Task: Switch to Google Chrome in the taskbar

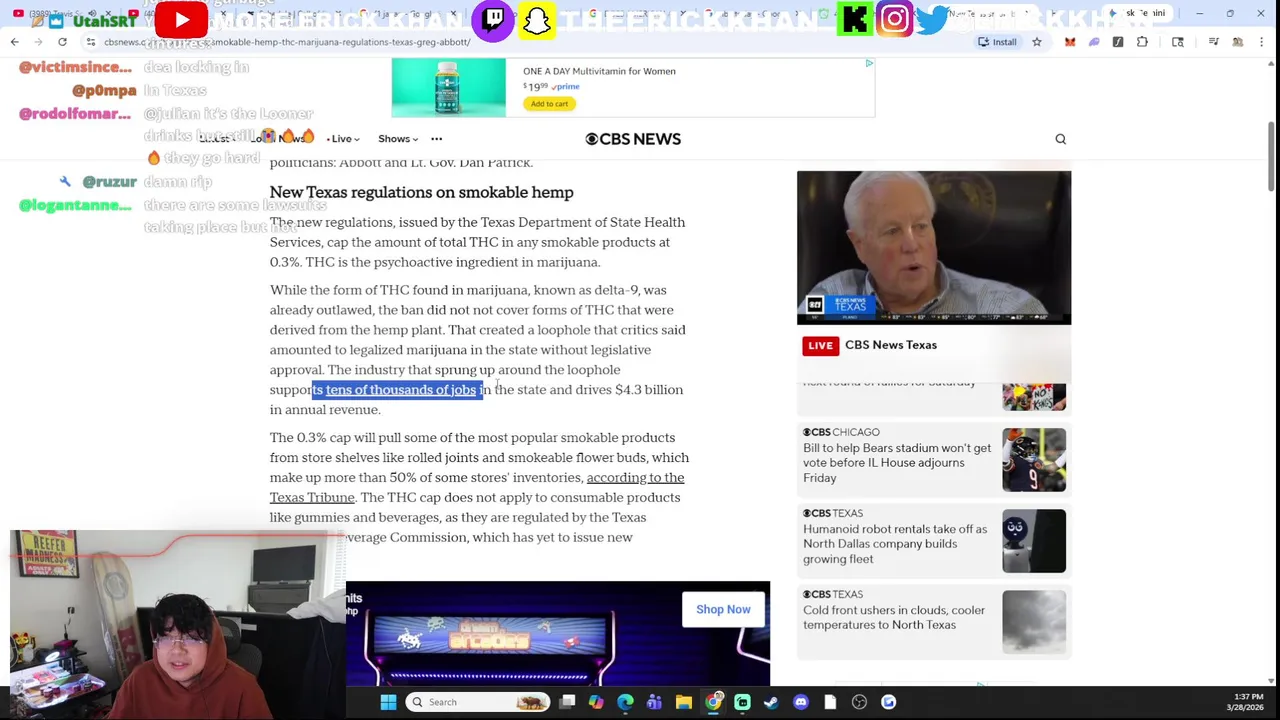Action: 713,702
